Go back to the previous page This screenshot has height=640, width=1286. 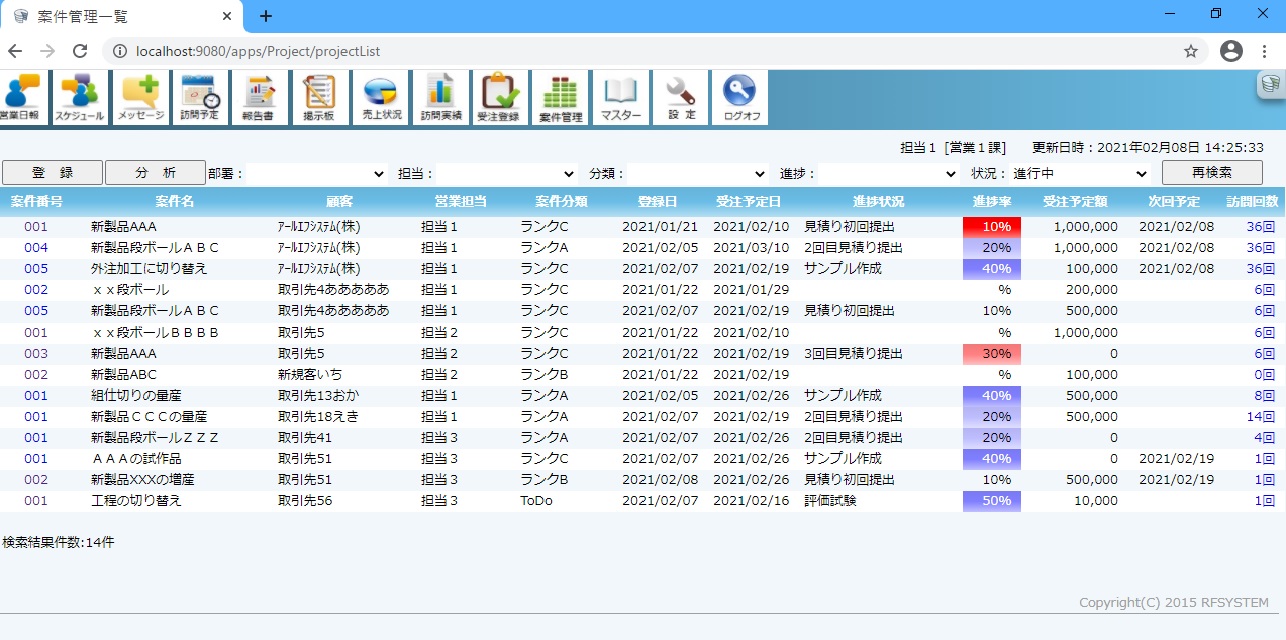15,51
